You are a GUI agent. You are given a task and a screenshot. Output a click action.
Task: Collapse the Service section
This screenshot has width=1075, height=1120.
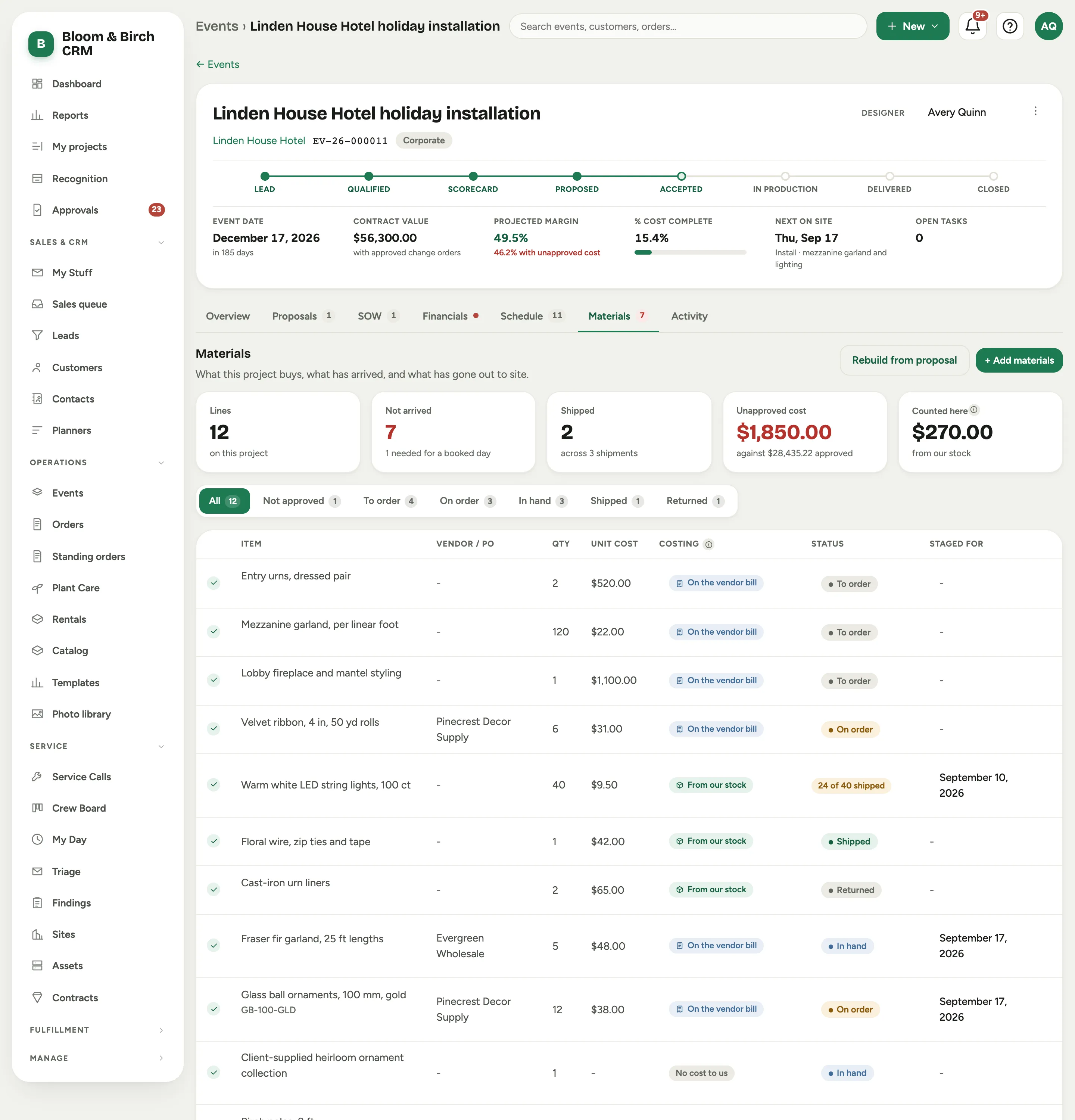[x=98, y=746]
